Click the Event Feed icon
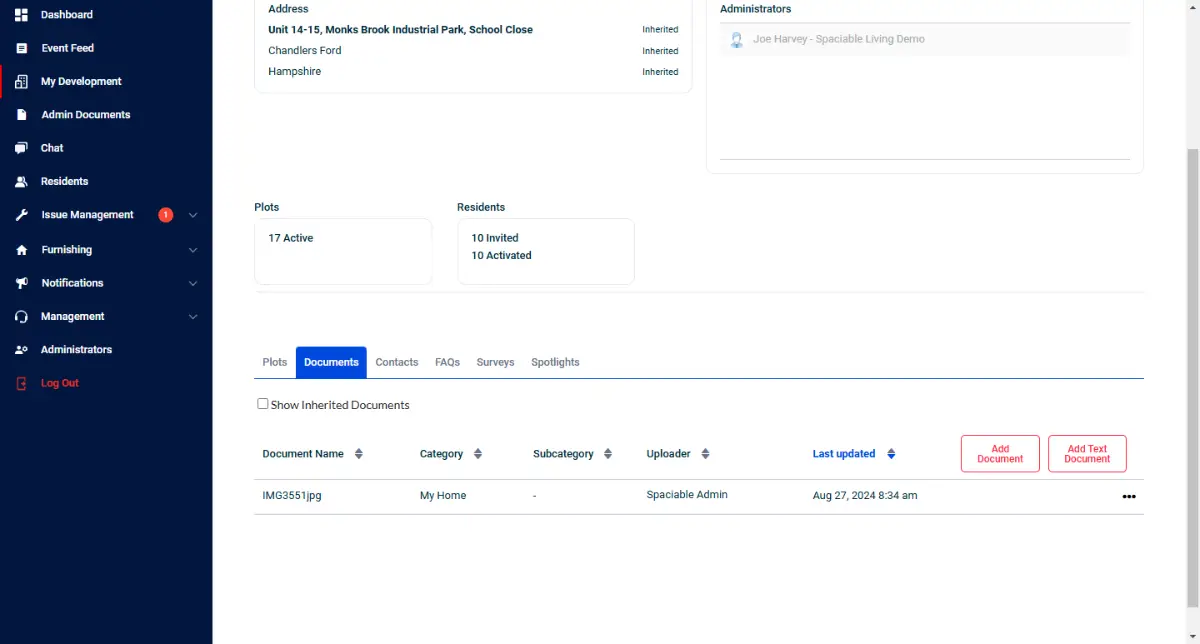 21,48
